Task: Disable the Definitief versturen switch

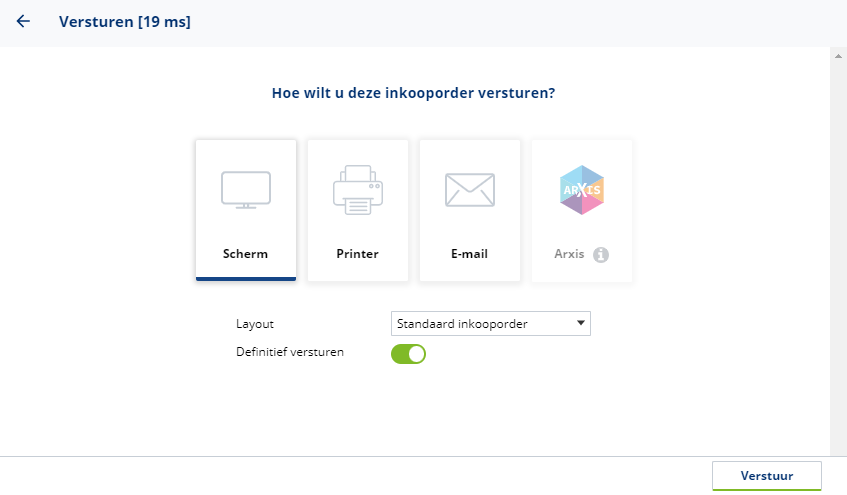Action: coord(408,353)
